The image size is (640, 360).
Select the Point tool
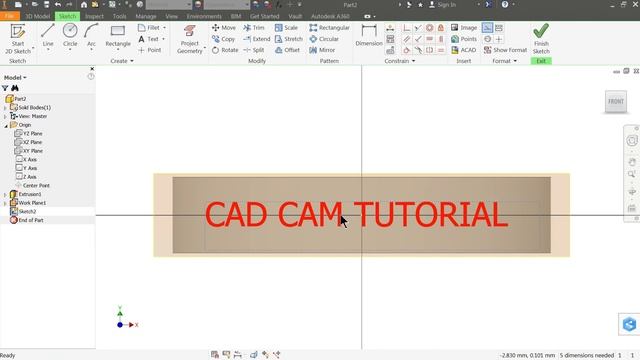pyautogui.click(x=149, y=50)
